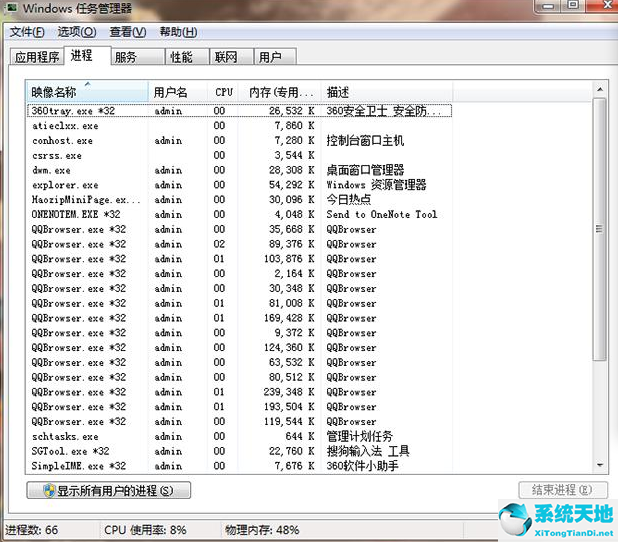Open the 文件(F) menu

[x=27, y=32]
